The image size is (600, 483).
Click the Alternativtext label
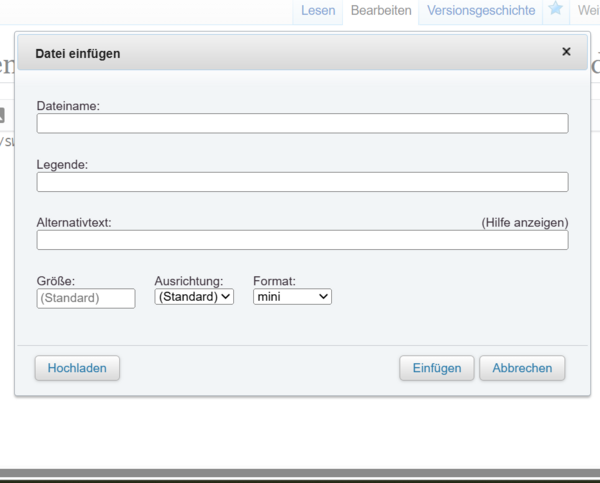point(74,222)
